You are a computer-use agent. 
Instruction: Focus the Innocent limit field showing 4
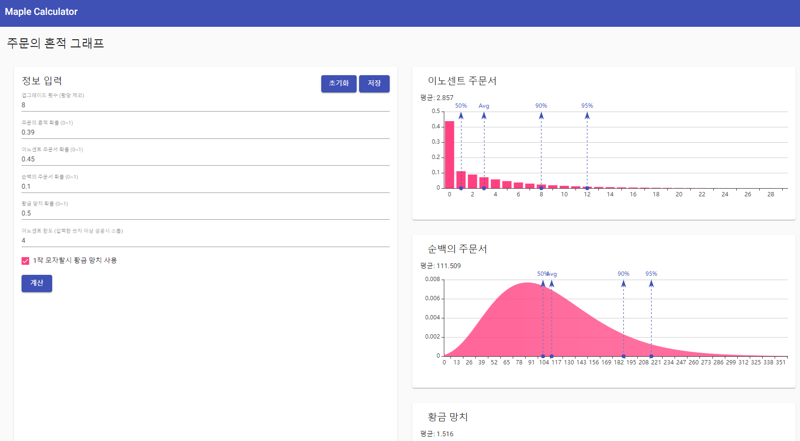205,240
